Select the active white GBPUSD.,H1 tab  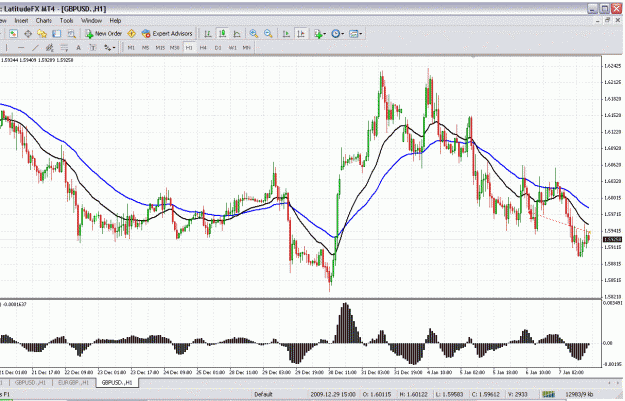click(117, 383)
